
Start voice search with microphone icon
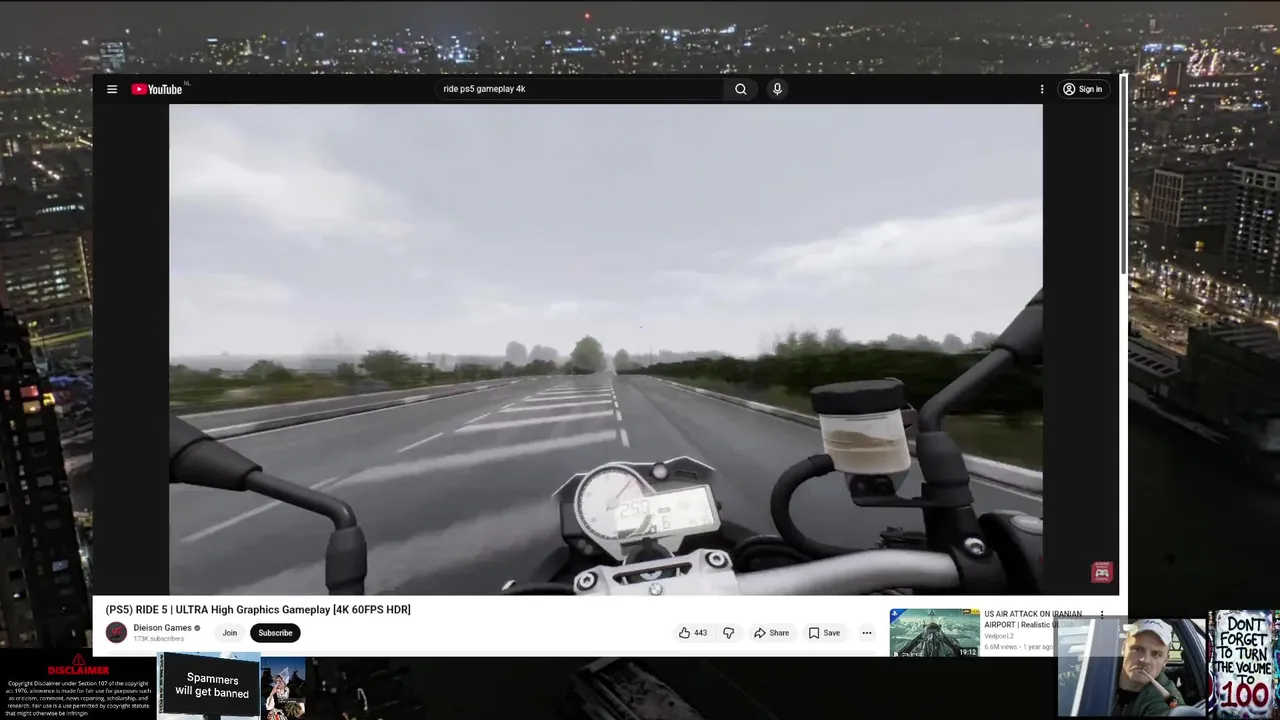[777, 89]
